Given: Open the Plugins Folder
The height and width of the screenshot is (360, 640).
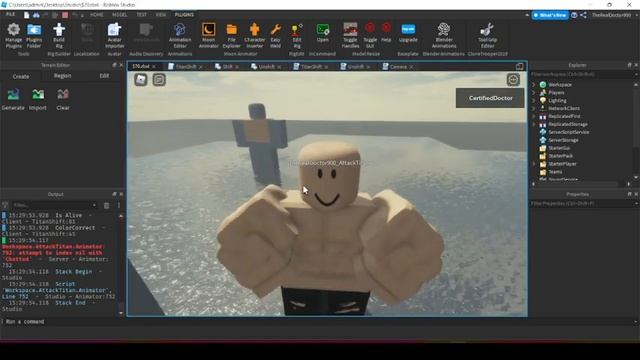Looking at the screenshot, I should 34,36.
